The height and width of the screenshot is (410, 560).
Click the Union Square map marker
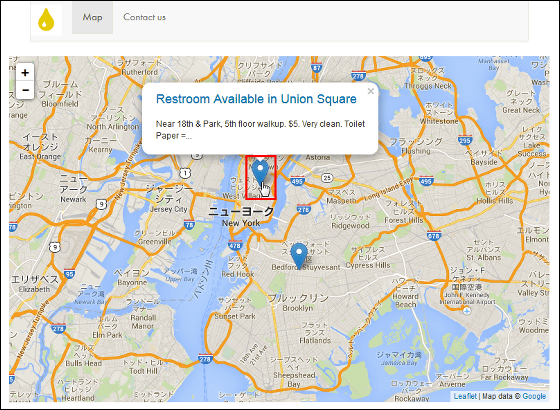pos(260,173)
